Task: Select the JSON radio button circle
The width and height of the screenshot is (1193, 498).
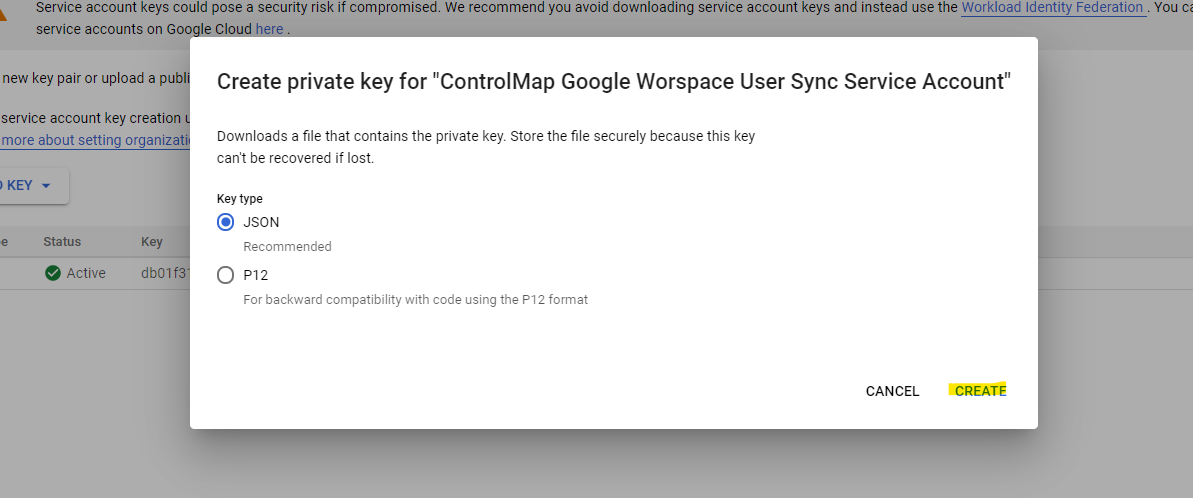Action: point(226,222)
